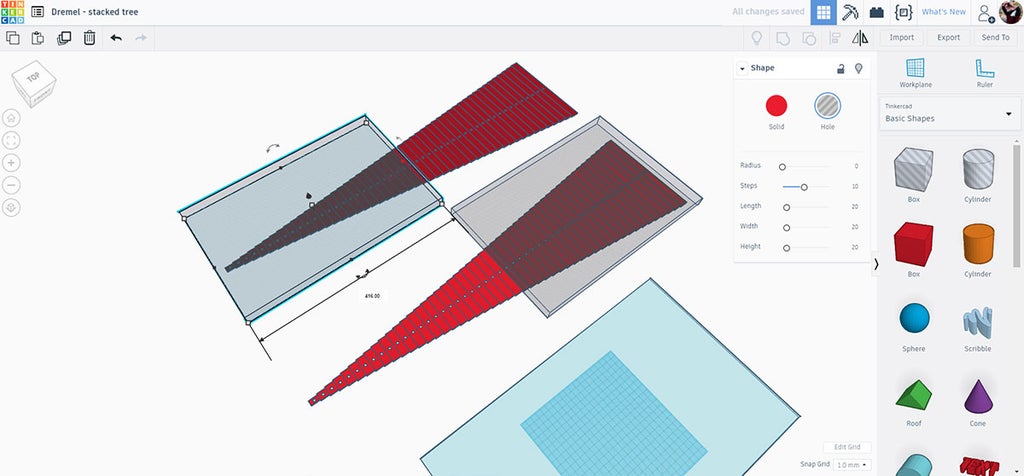1024x476 pixels.
Task: Click the Height value 20
Action: (854, 247)
